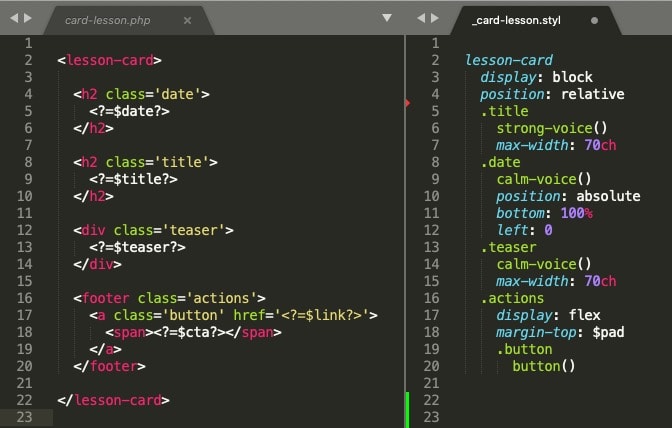Click line number 23 in left gutter
This screenshot has height=428, width=672.
[x=24, y=417]
